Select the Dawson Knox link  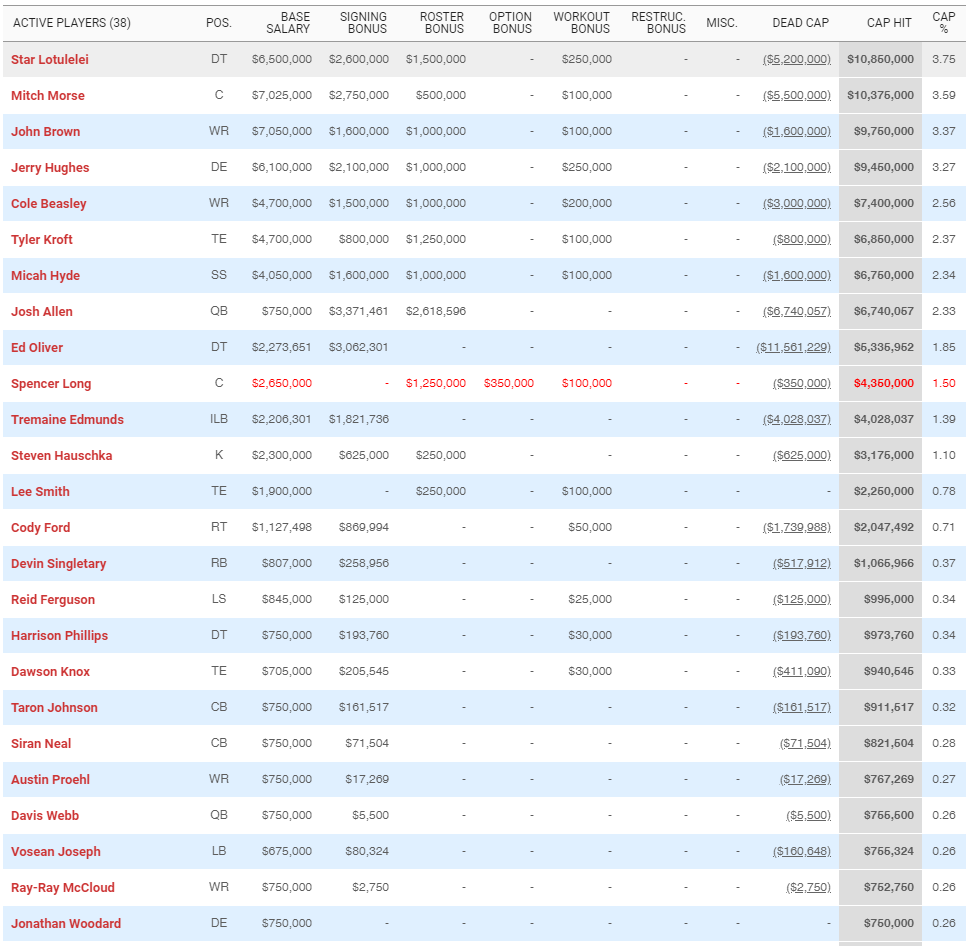(x=51, y=672)
